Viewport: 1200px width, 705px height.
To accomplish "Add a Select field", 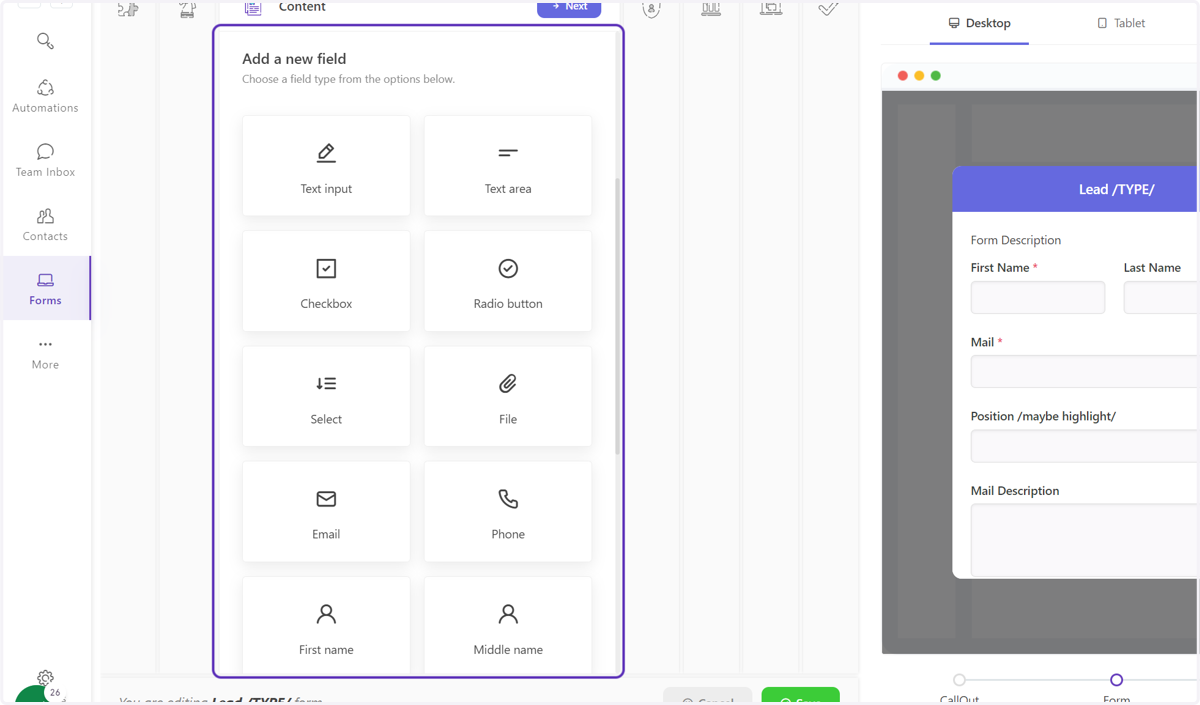I will point(326,396).
